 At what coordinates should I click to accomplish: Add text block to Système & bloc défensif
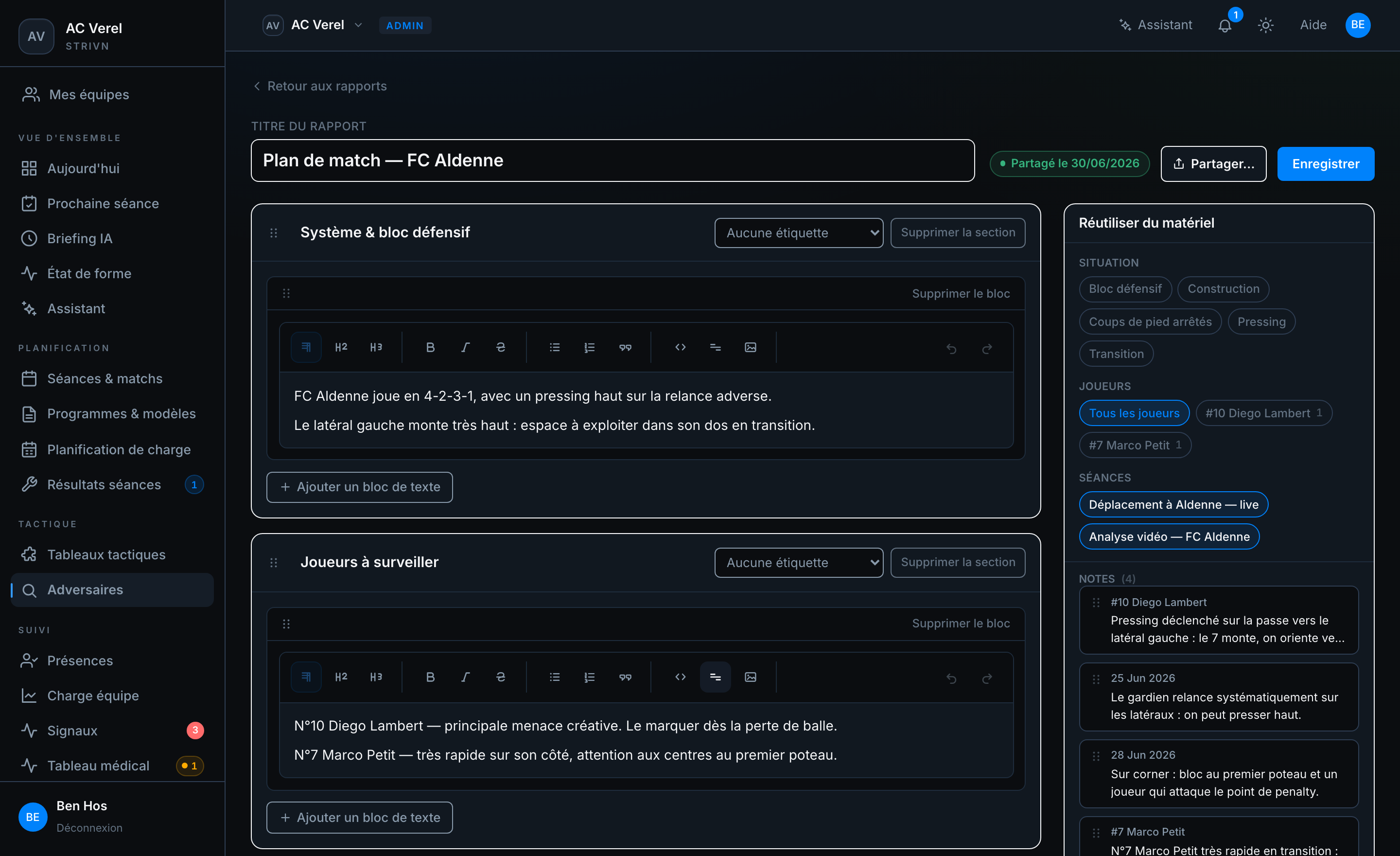359,487
